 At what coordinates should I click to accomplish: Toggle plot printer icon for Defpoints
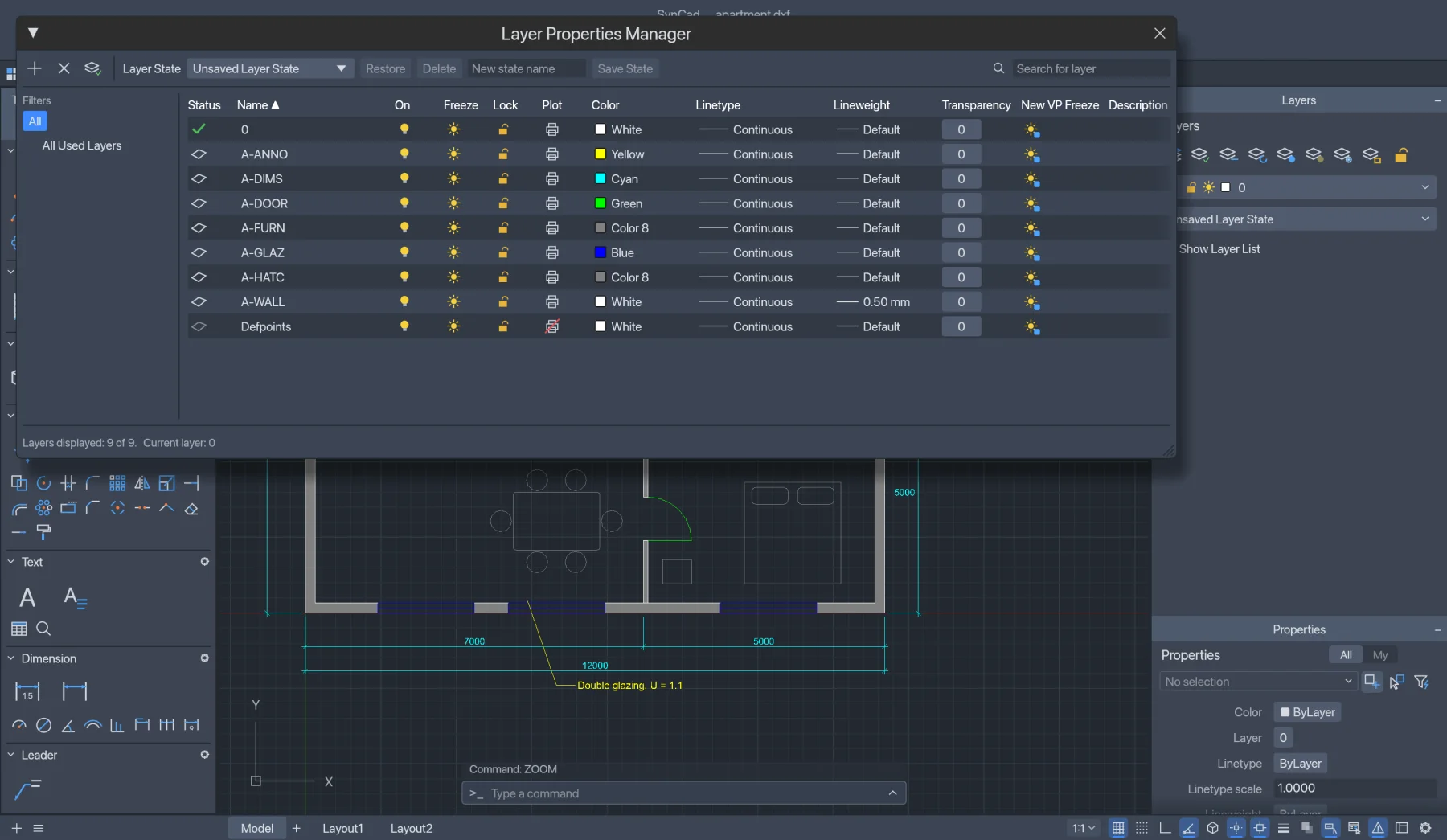click(x=552, y=326)
